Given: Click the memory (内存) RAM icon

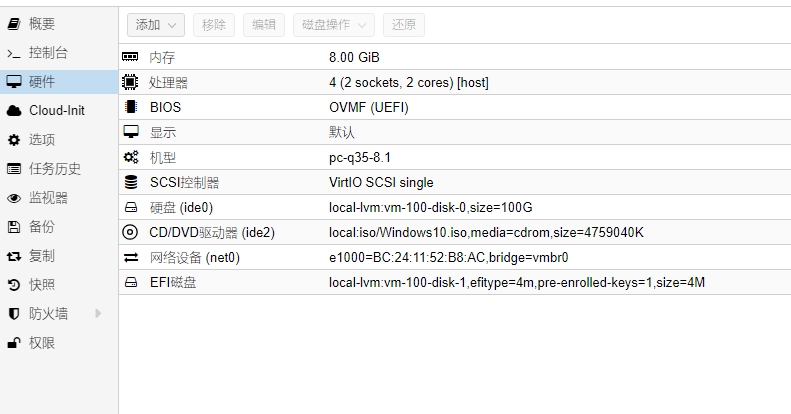Looking at the screenshot, I should point(130,58).
